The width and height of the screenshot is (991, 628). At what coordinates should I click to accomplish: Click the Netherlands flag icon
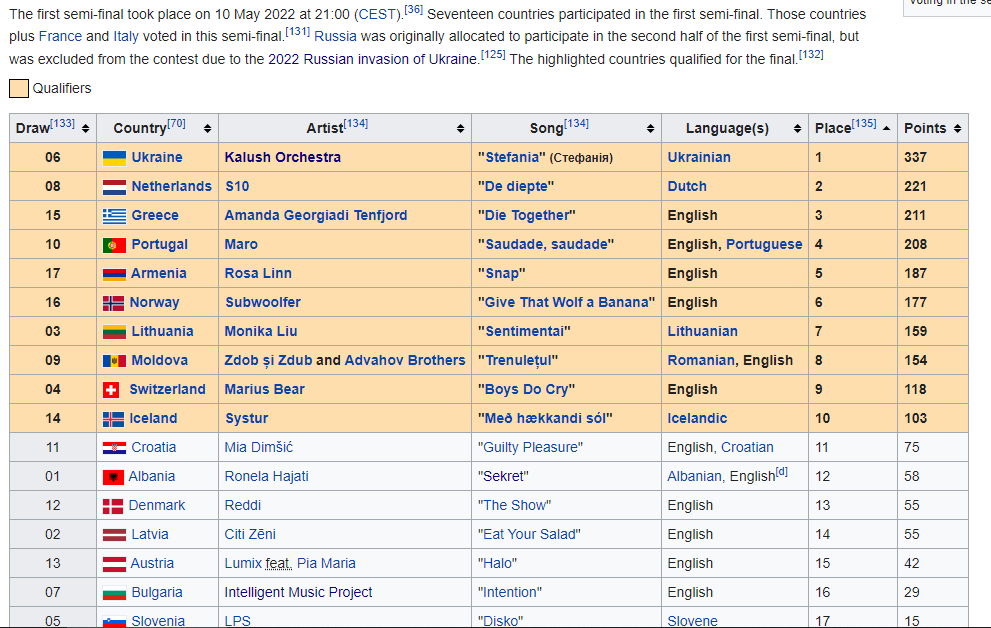[x=114, y=187]
